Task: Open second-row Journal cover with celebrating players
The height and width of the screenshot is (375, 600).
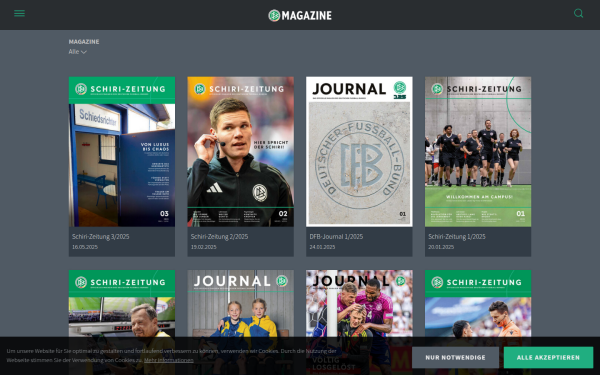Action: [359, 303]
